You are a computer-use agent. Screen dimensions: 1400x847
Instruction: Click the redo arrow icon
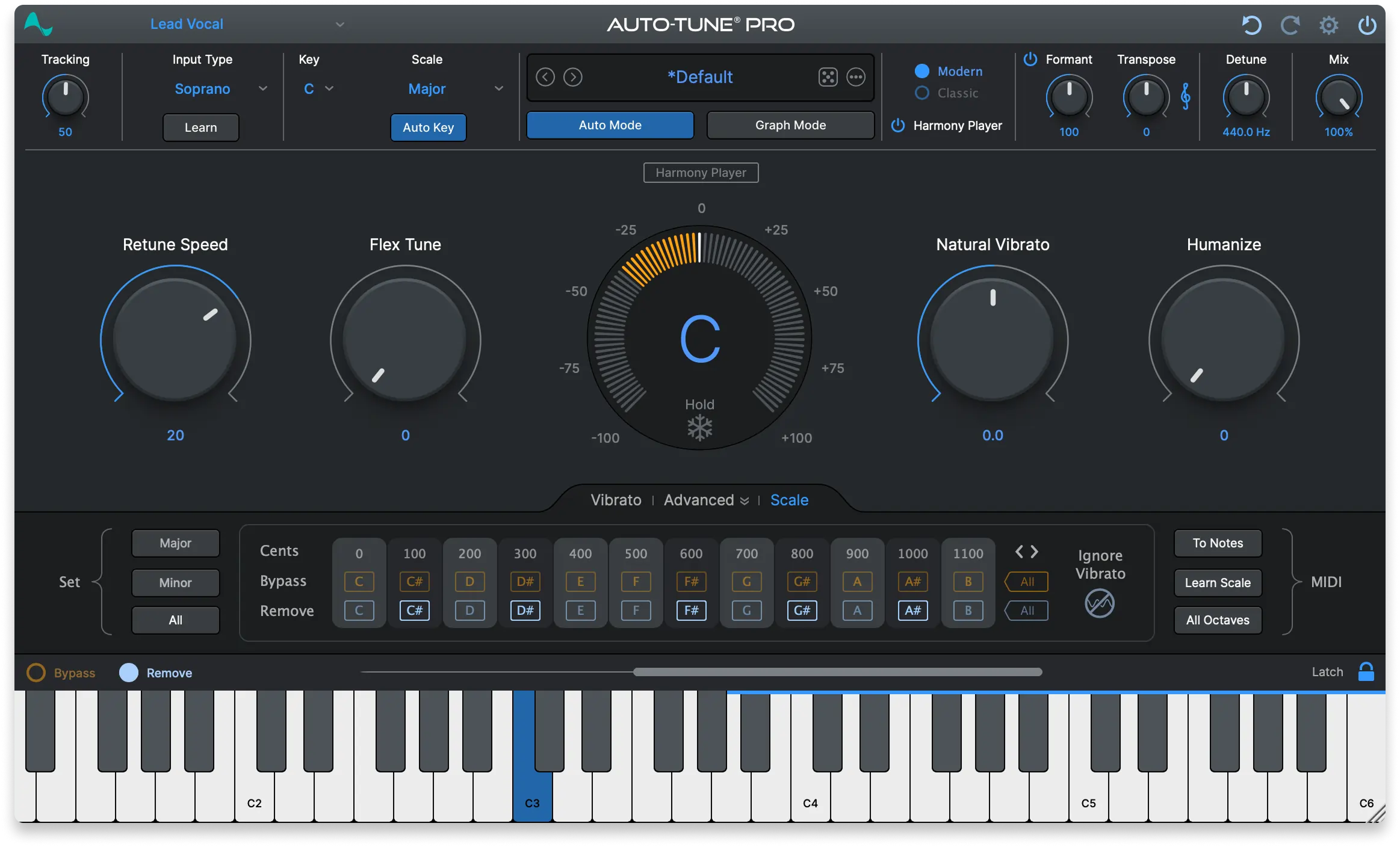pos(1289,25)
